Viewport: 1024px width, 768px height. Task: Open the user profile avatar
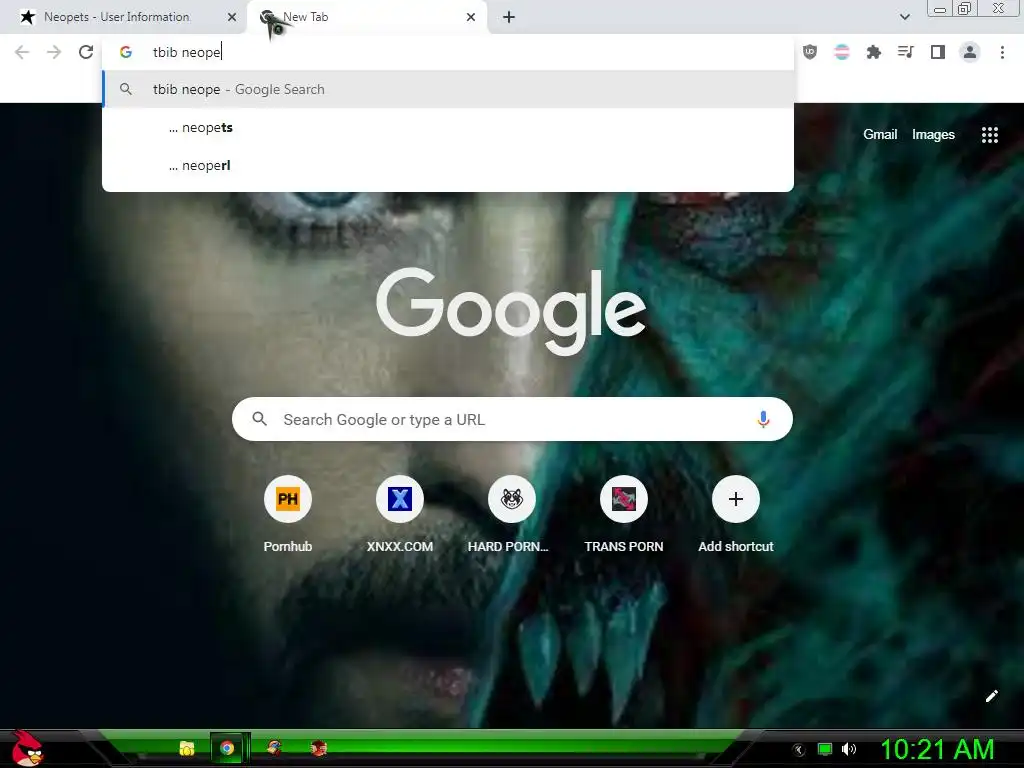(970, 52)
